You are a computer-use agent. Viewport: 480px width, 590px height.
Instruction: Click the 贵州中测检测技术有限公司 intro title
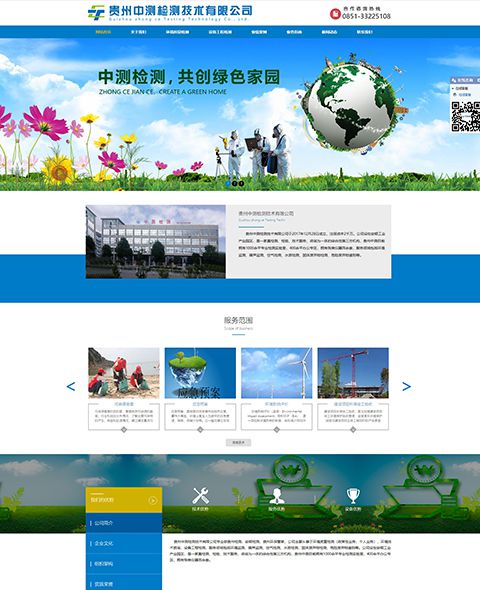tap(266, 213)
